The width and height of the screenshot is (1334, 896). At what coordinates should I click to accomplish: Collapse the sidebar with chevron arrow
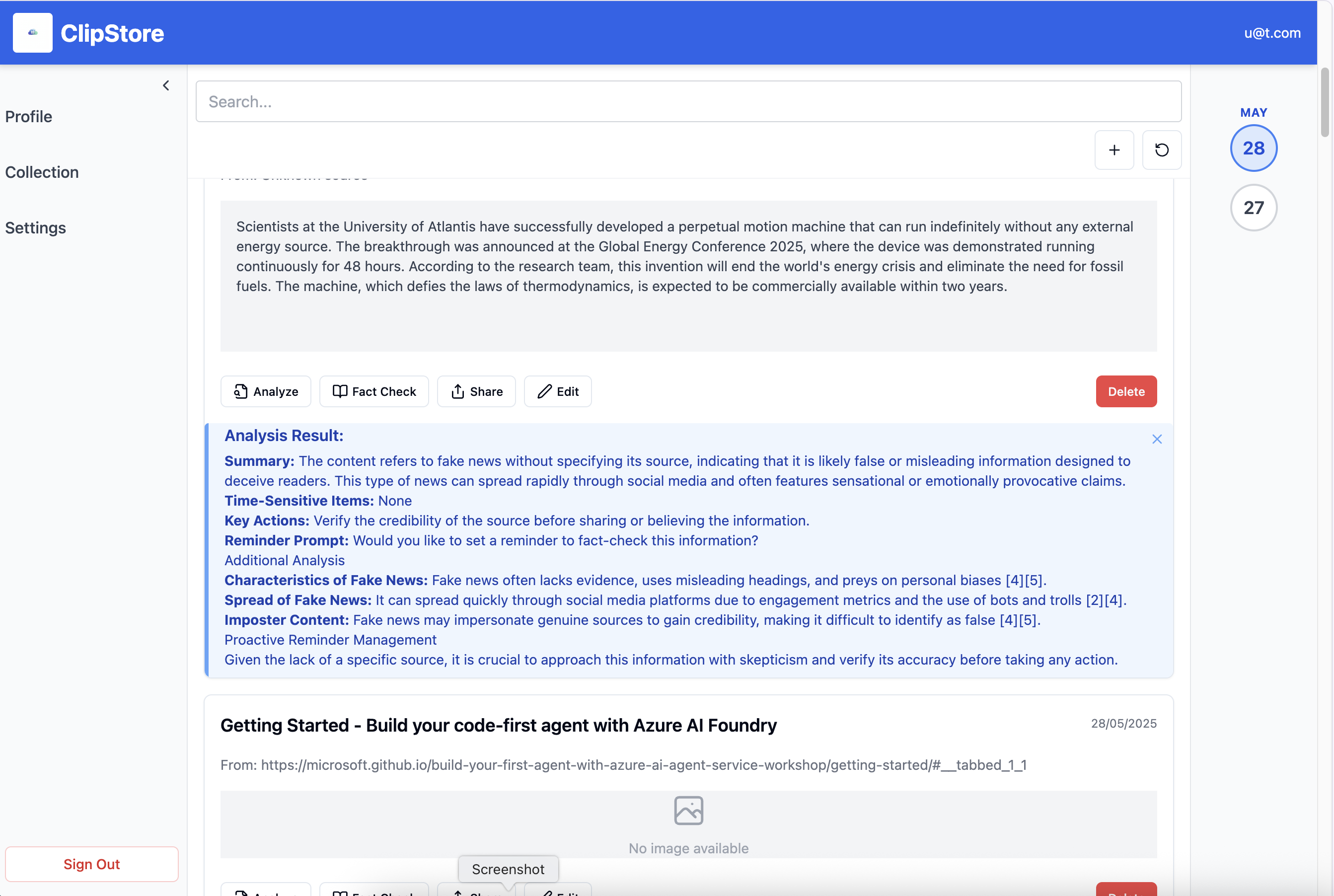coord(166,86)
